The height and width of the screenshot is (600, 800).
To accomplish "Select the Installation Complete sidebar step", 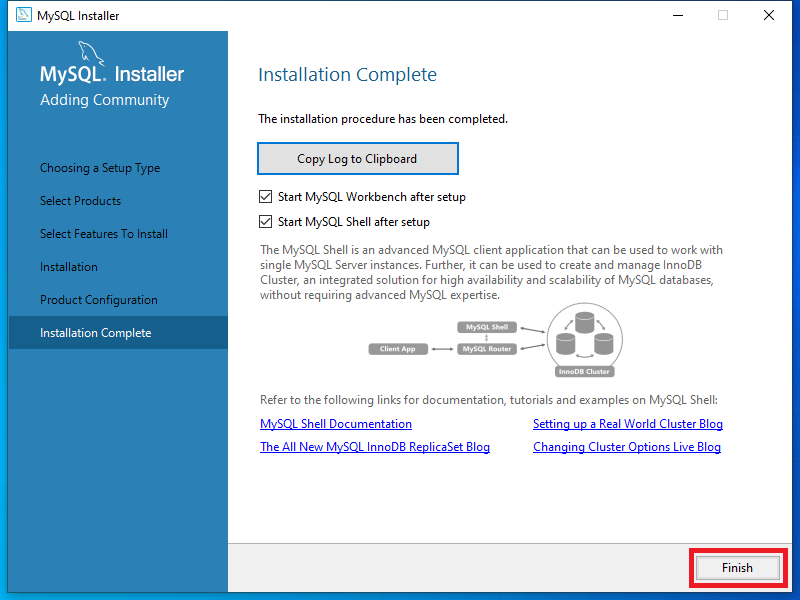I will point(118,333).
